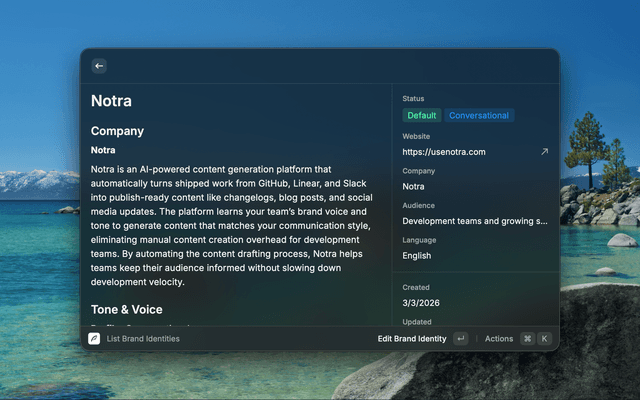Click the Notra extension icon in footer
The width and height of the screenshot is (640, 400).
[94, 339]
